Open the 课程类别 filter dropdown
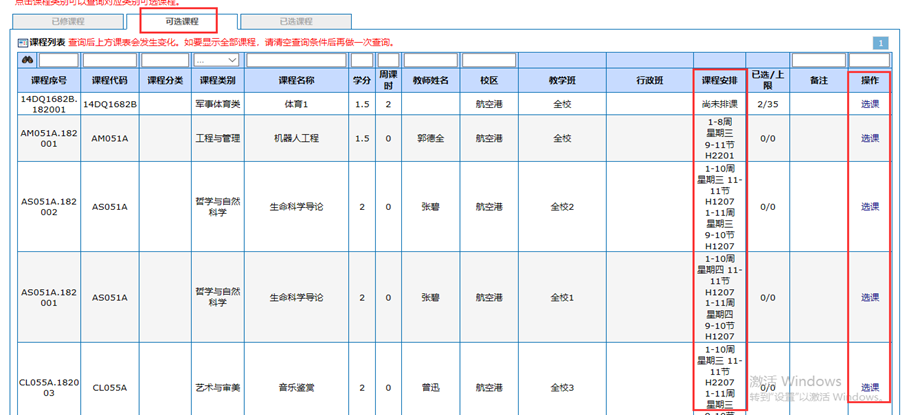The height and width of the screenshot is (415, 911). (218, 61)
